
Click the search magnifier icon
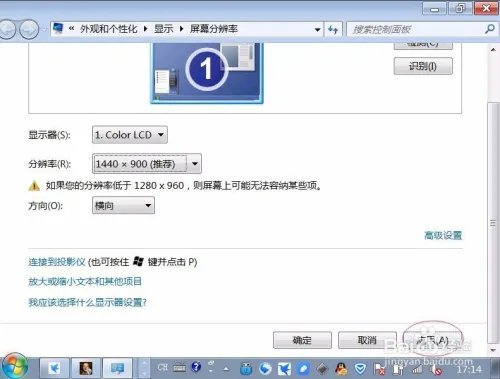(x=489, y=29)
